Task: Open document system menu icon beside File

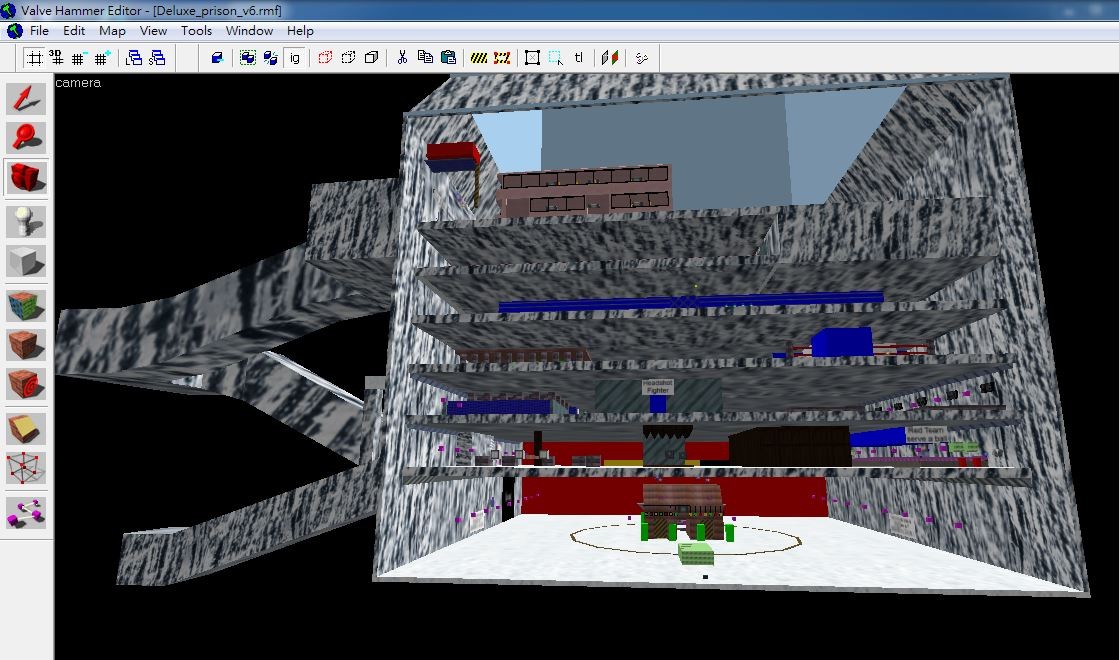Action: pos(14,31)
